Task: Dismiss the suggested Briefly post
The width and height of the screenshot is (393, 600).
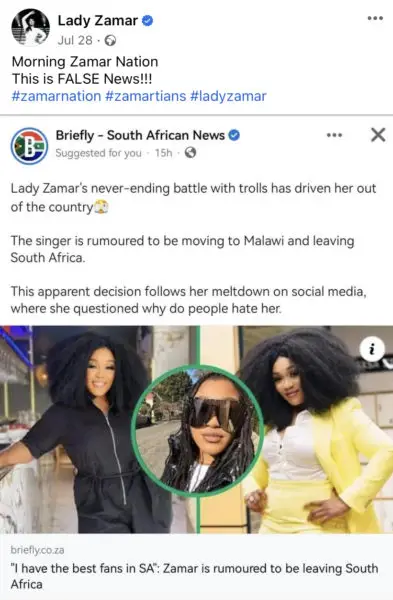Action: click(378, 135)
